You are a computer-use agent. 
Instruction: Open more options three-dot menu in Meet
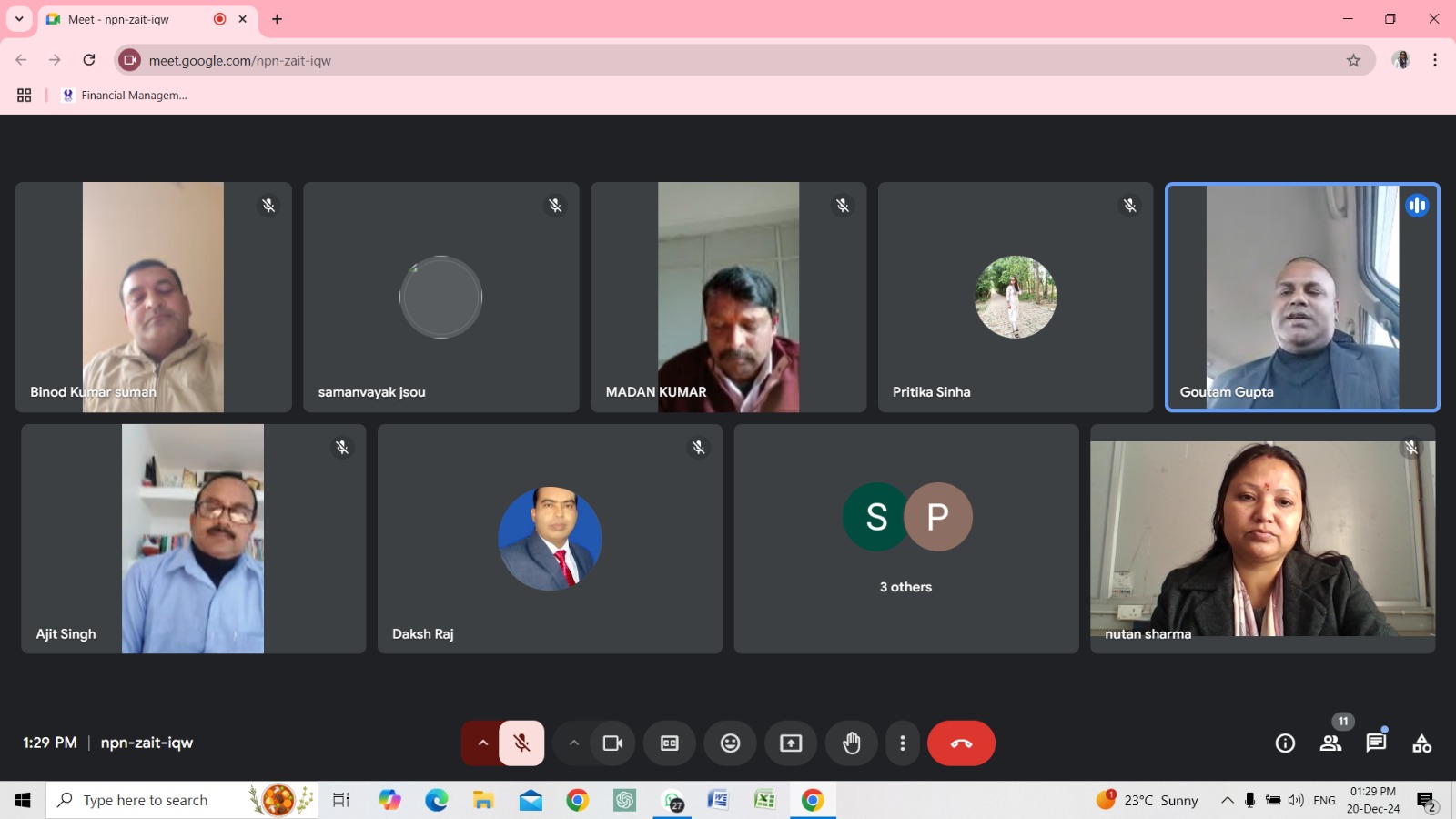(902, 743)
